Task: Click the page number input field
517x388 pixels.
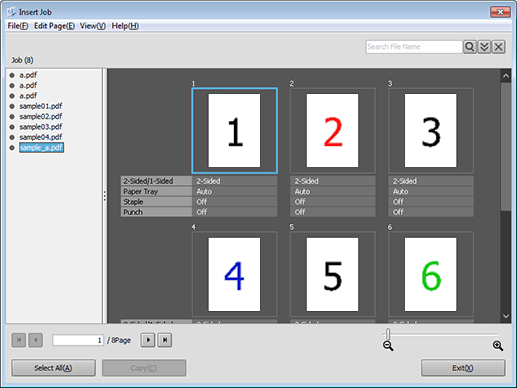Action: coord(78,340)
